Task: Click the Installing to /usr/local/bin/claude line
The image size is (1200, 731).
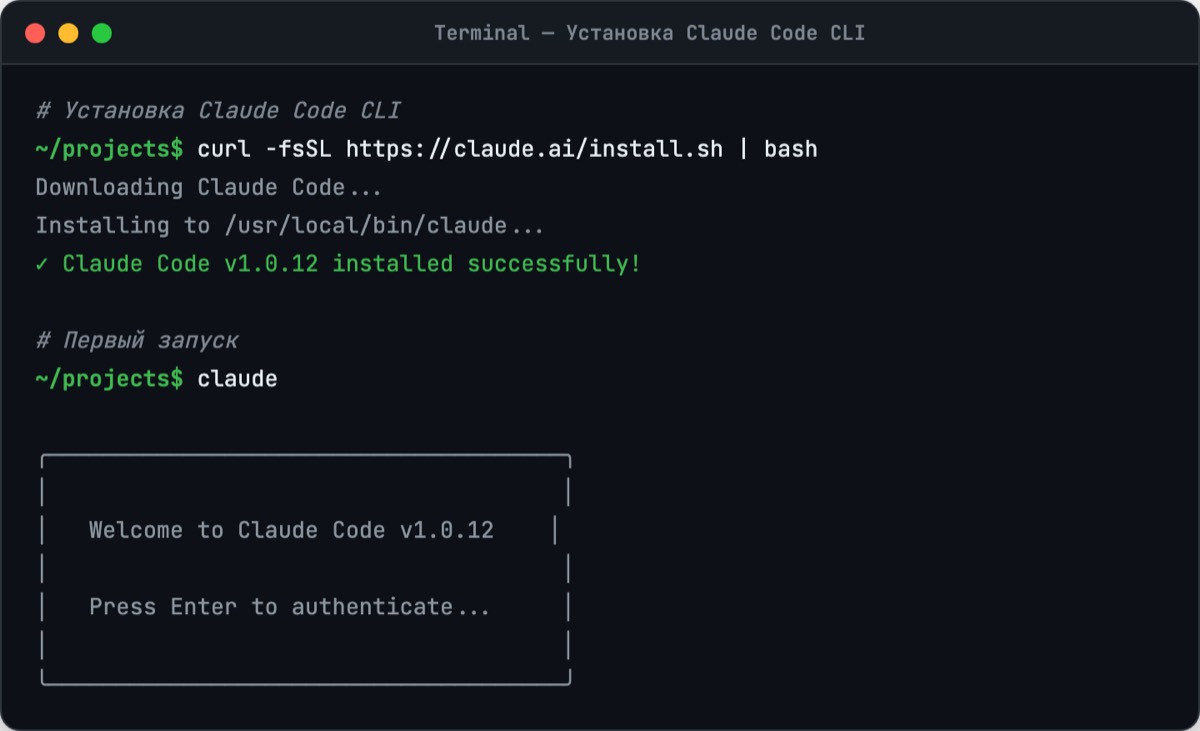Action: pos(288,225)
